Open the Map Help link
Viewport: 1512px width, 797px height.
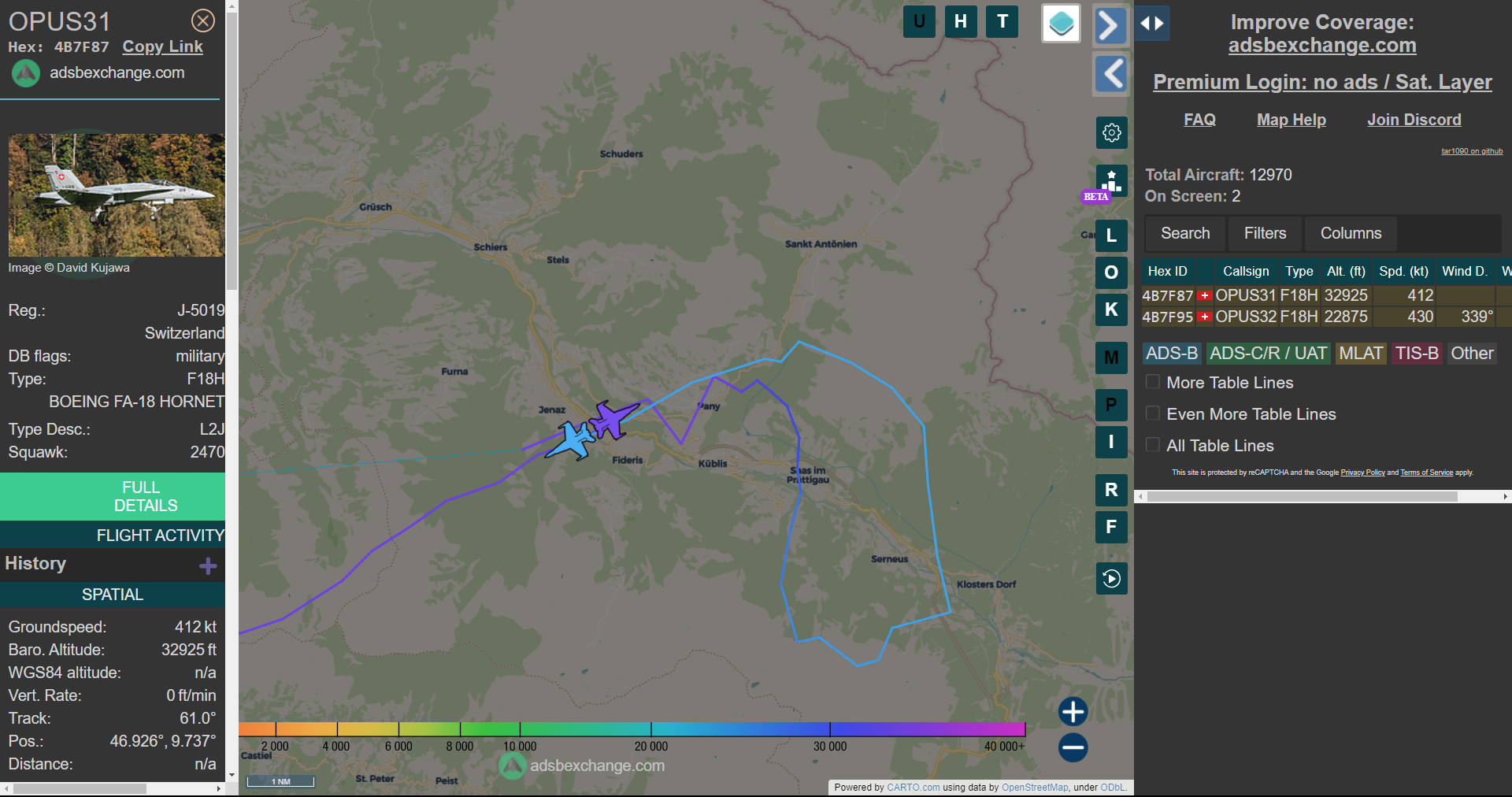coord(1291,120)
